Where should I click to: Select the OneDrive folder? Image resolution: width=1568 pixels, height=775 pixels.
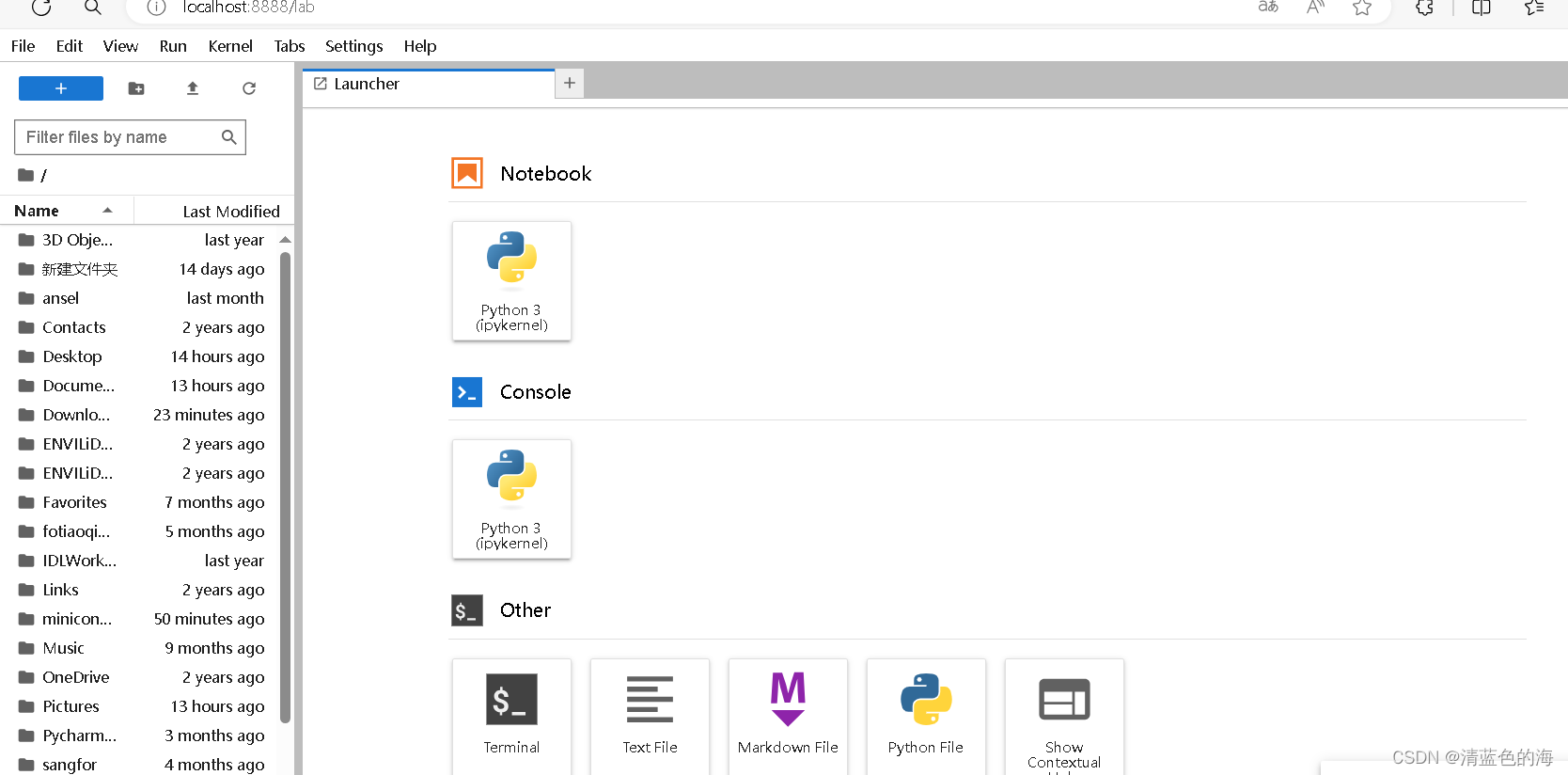[141, 677]
